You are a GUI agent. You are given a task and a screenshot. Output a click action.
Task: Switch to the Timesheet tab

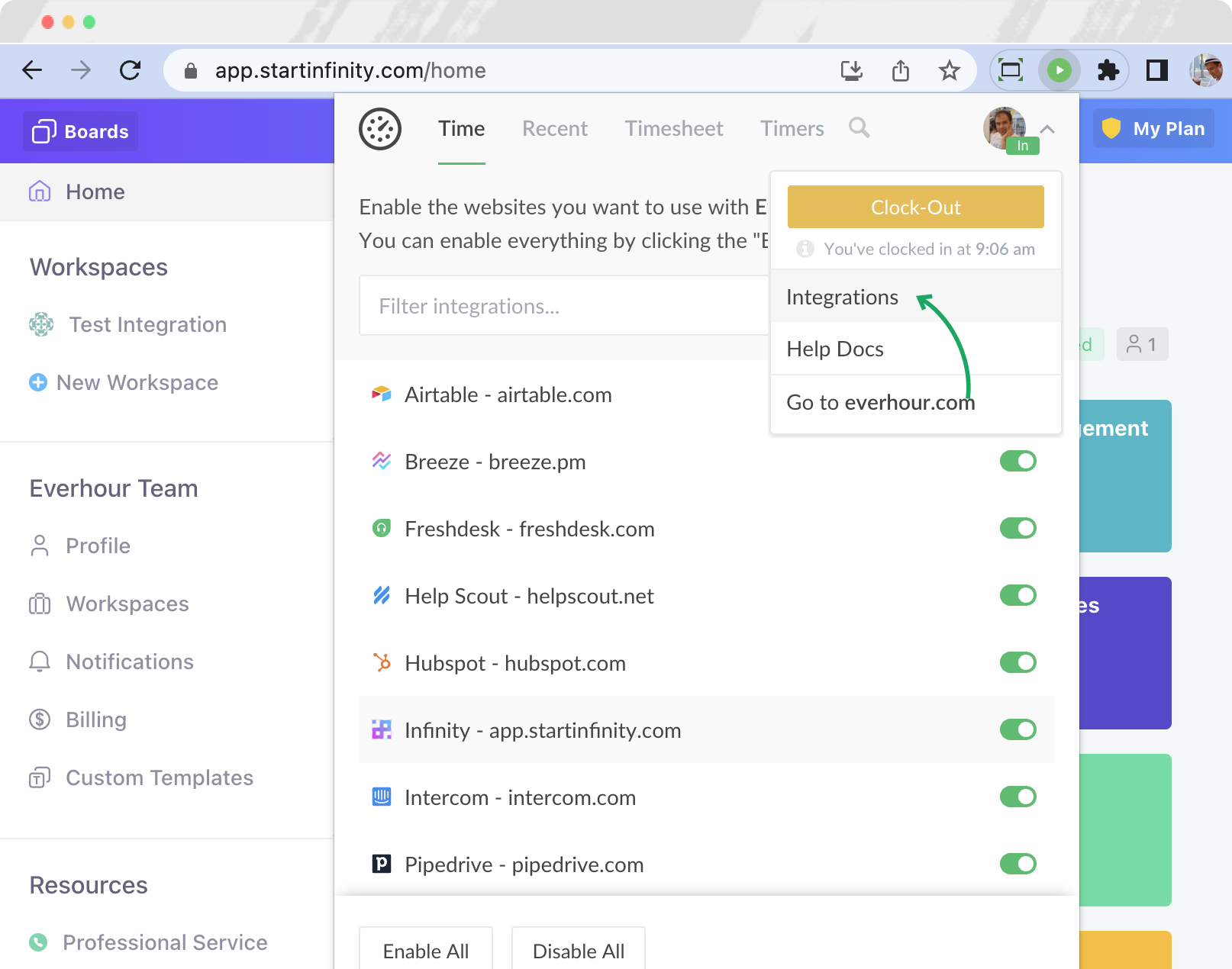(x=674, y=128)
